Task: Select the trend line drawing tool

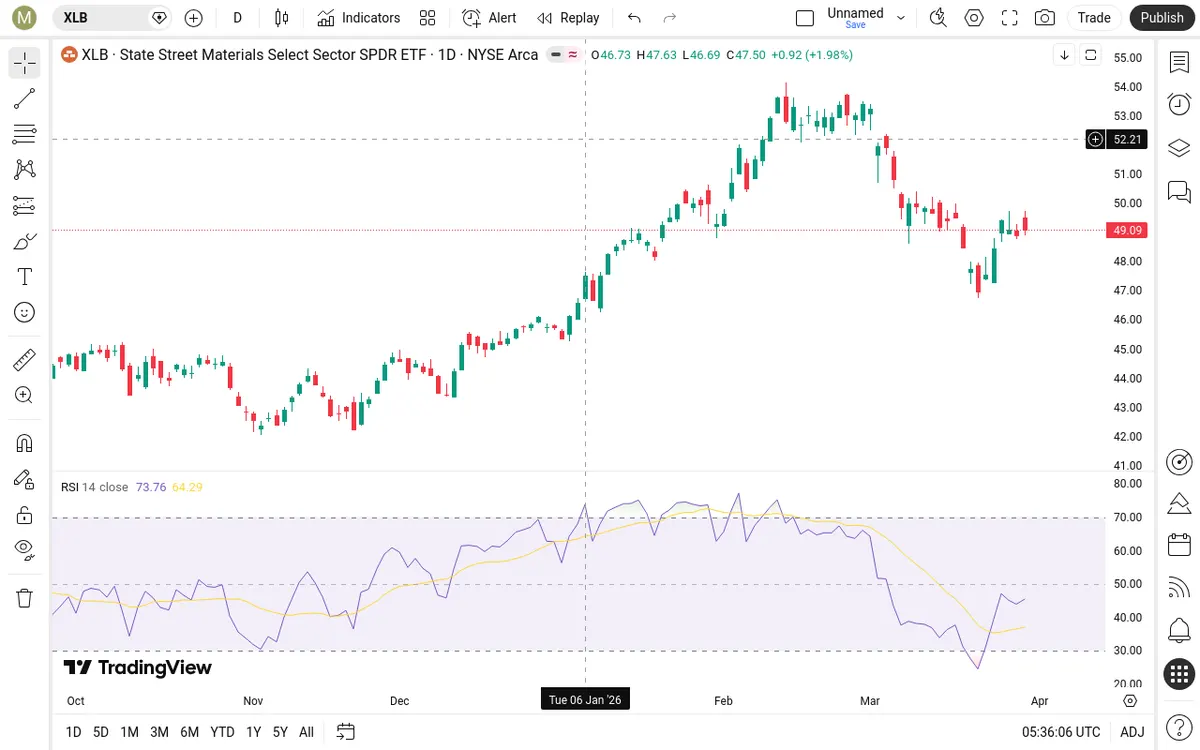Action: [25, 99]
